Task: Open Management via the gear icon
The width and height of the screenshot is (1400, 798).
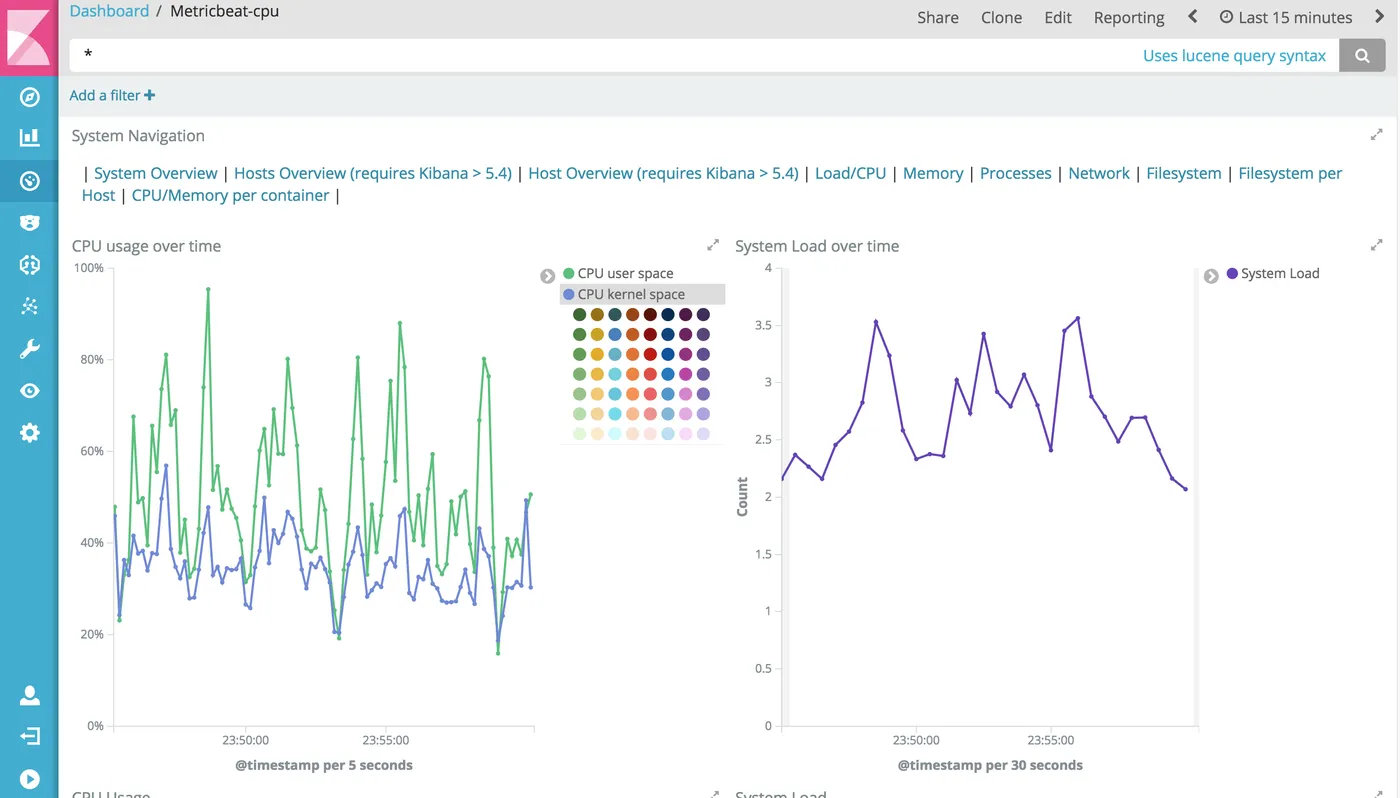Action: click(x=30, y=433)
